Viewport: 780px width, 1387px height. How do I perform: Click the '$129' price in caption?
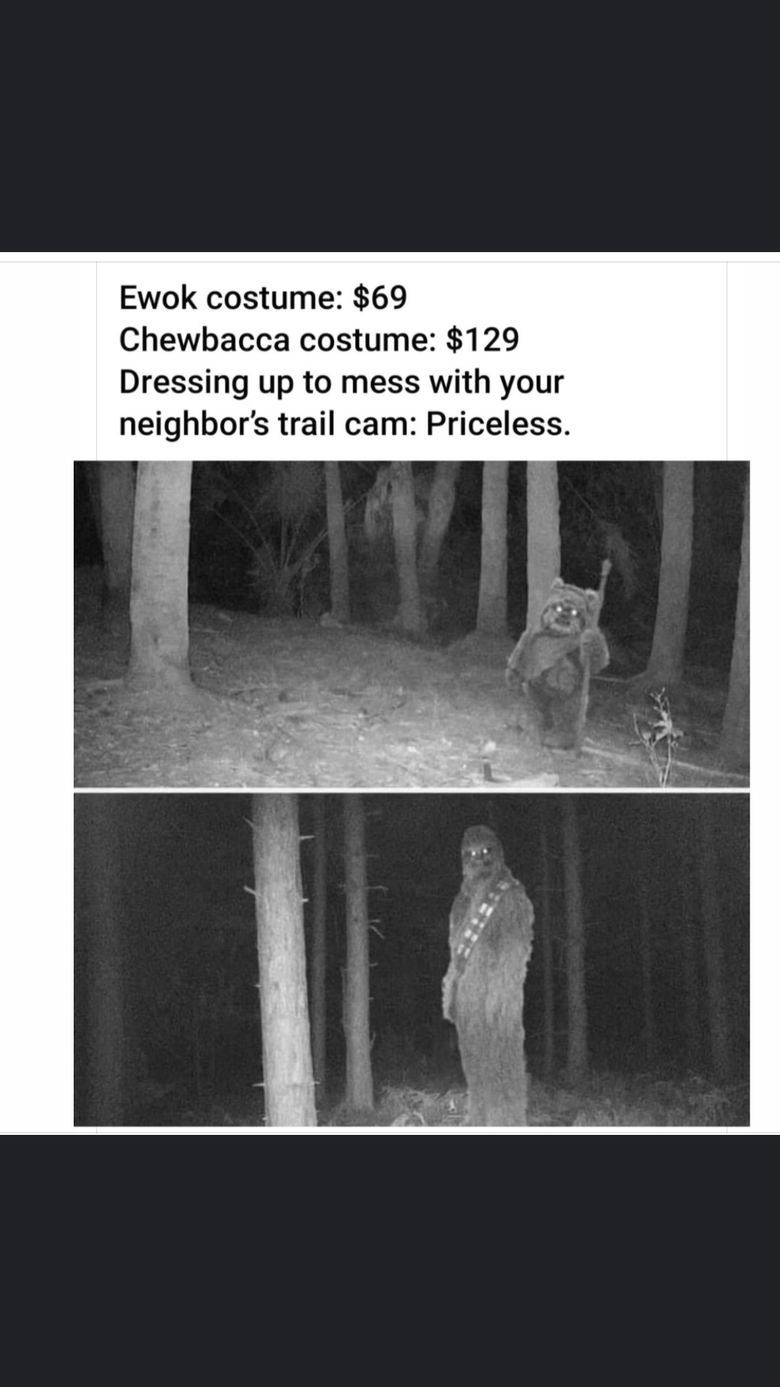pyautogui.click(x=482, y=340)
